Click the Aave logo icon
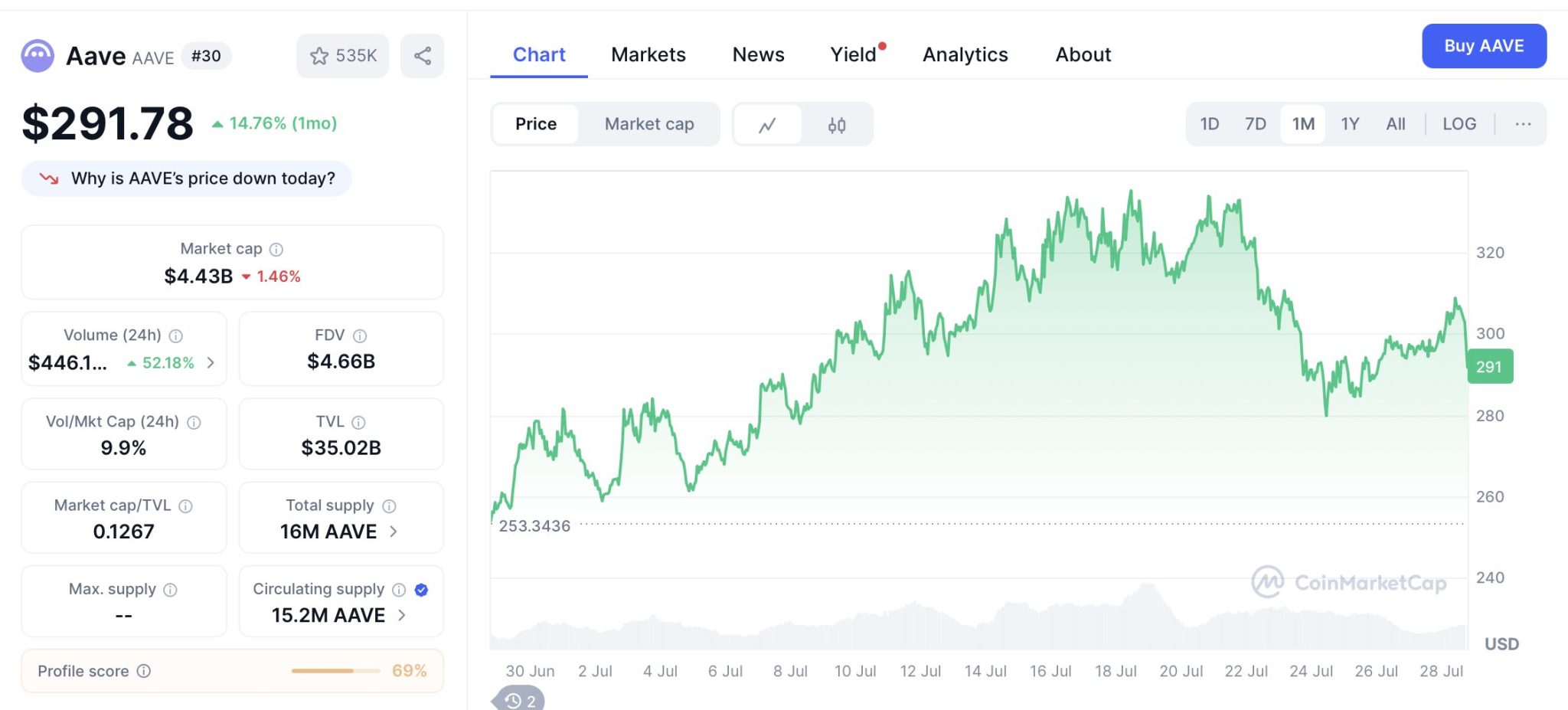Viewport: 1568px width, 710px height. [38, 54]
